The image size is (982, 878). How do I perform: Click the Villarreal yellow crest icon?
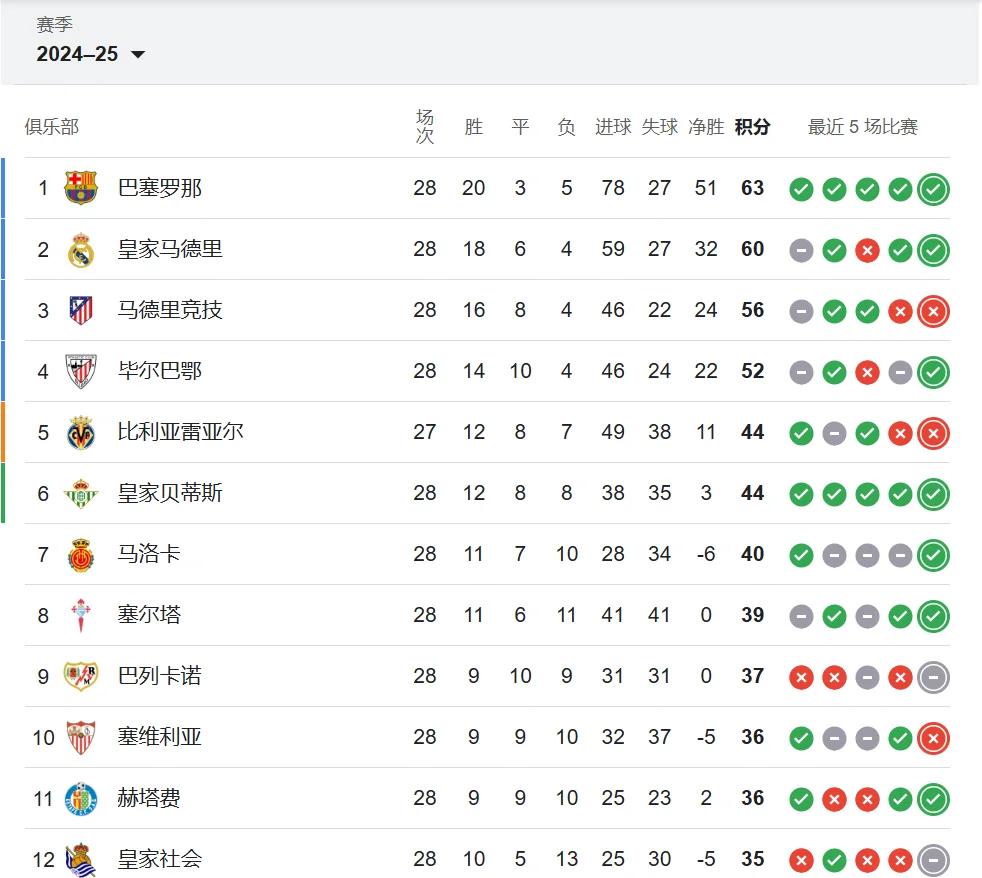coord(81,432)
